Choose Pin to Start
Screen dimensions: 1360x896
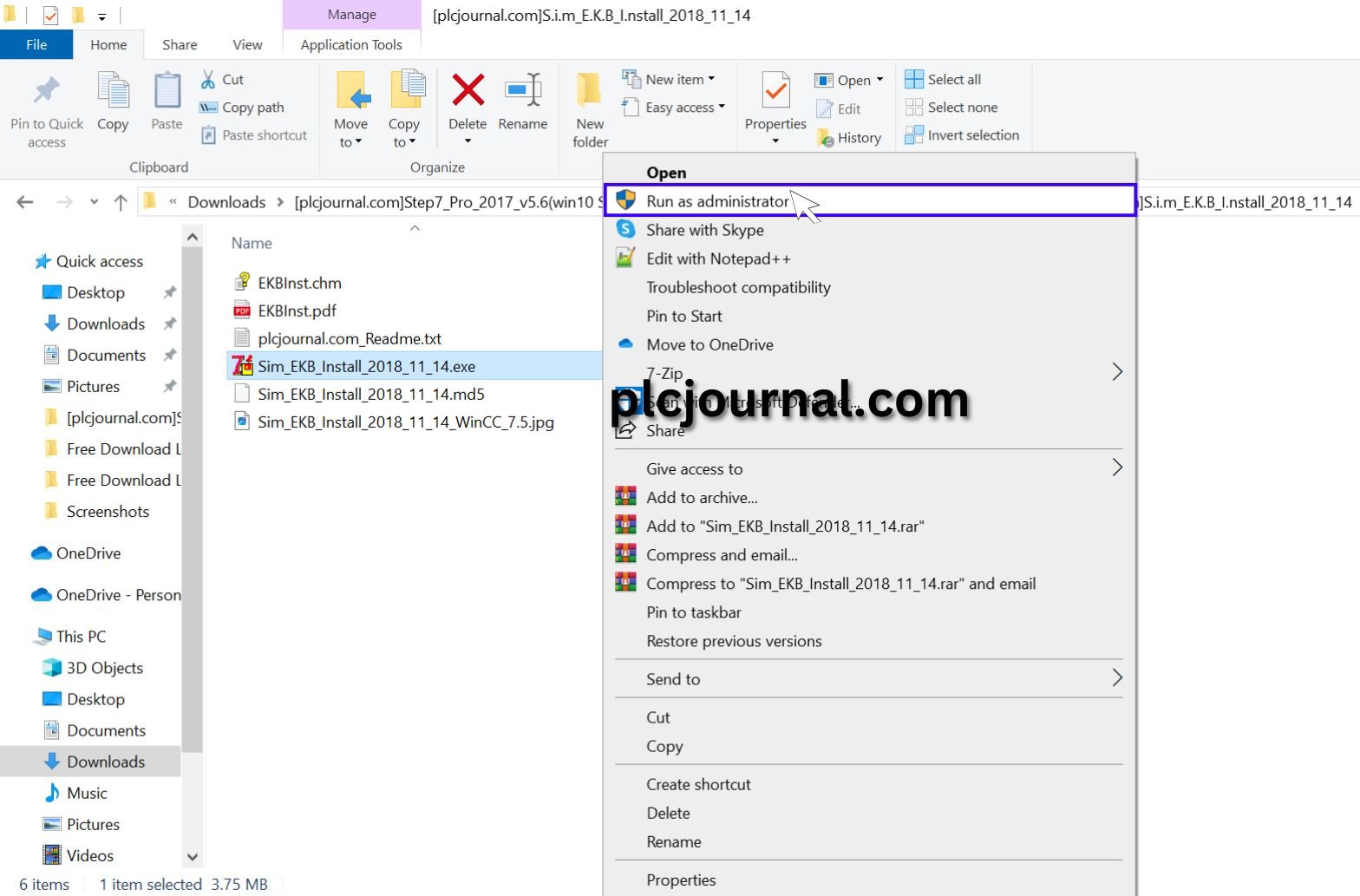pyautogui.click(x=869, y=316)
